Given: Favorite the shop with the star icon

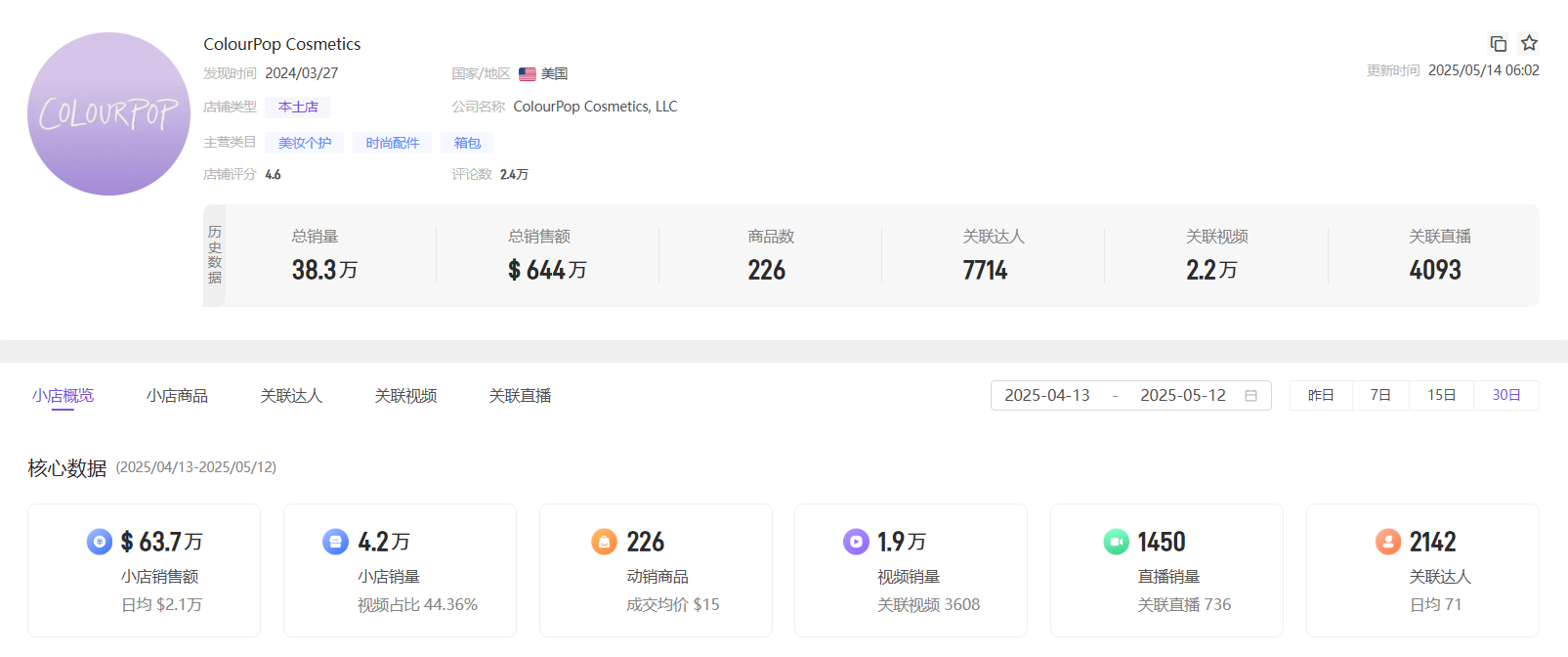Looking at the screenshot, I should (x=1530, y=43).
